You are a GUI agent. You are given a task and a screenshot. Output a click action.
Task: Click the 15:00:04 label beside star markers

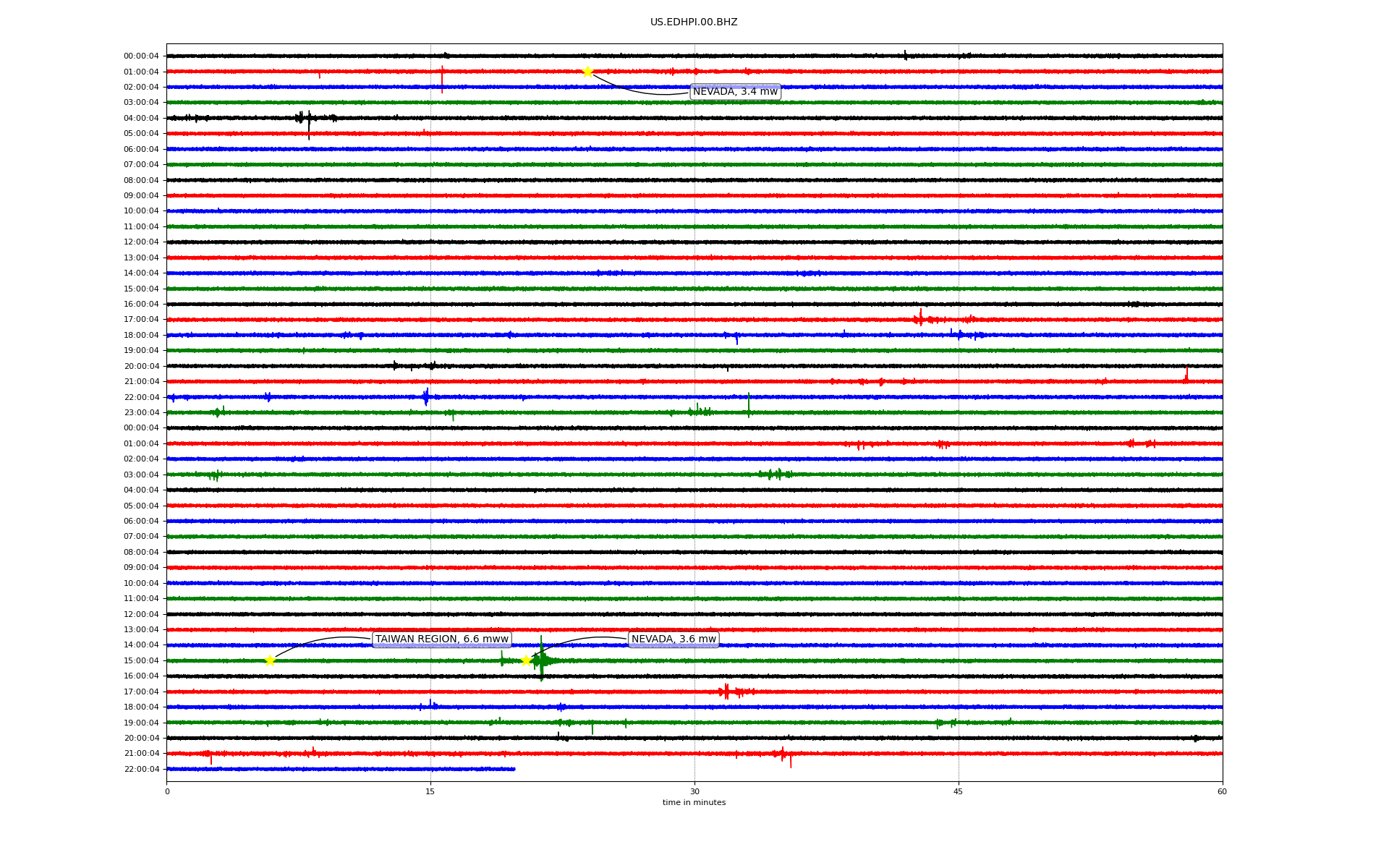pos(141,661)
